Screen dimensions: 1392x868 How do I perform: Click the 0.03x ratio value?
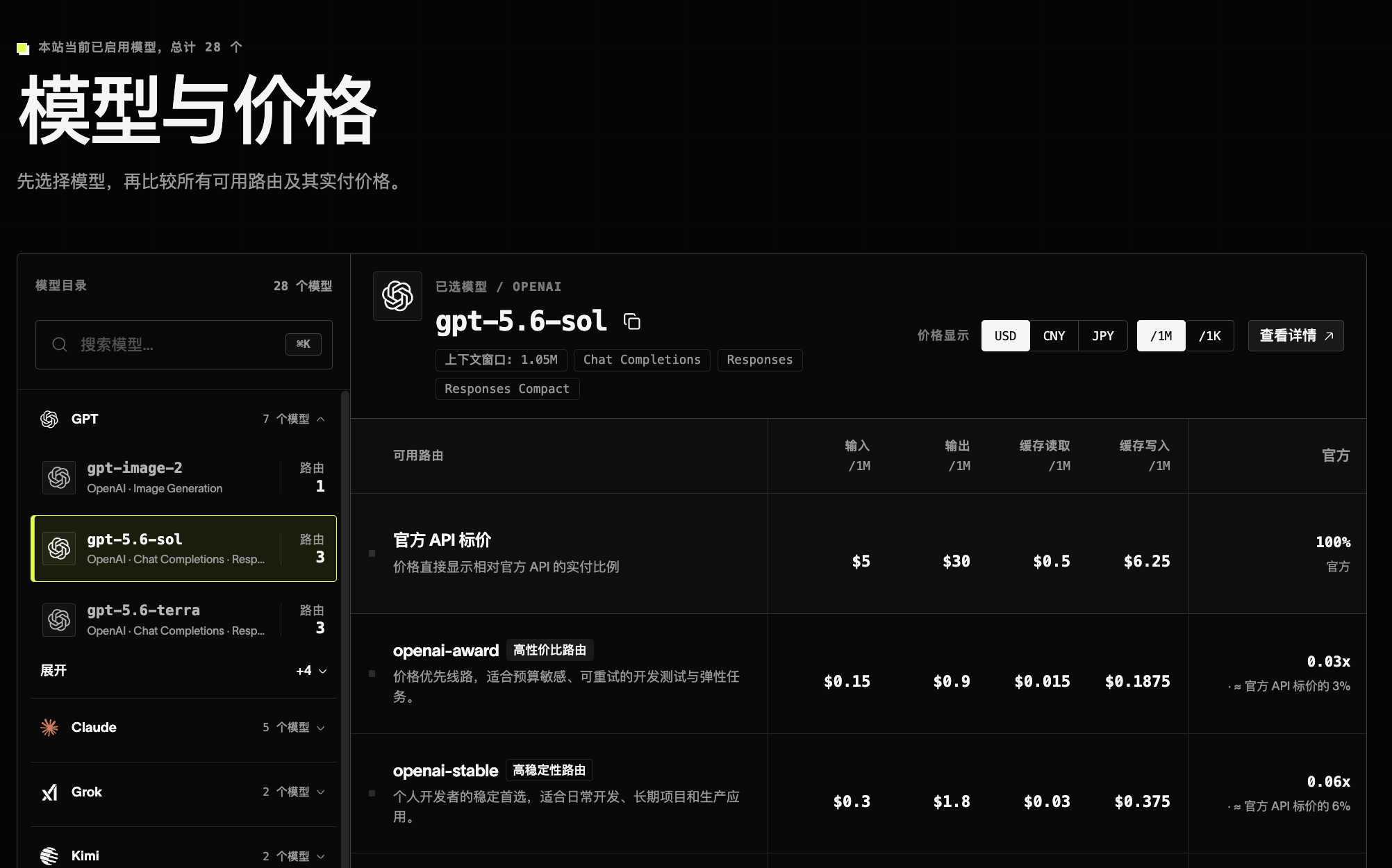click(x=1329, y=661)
